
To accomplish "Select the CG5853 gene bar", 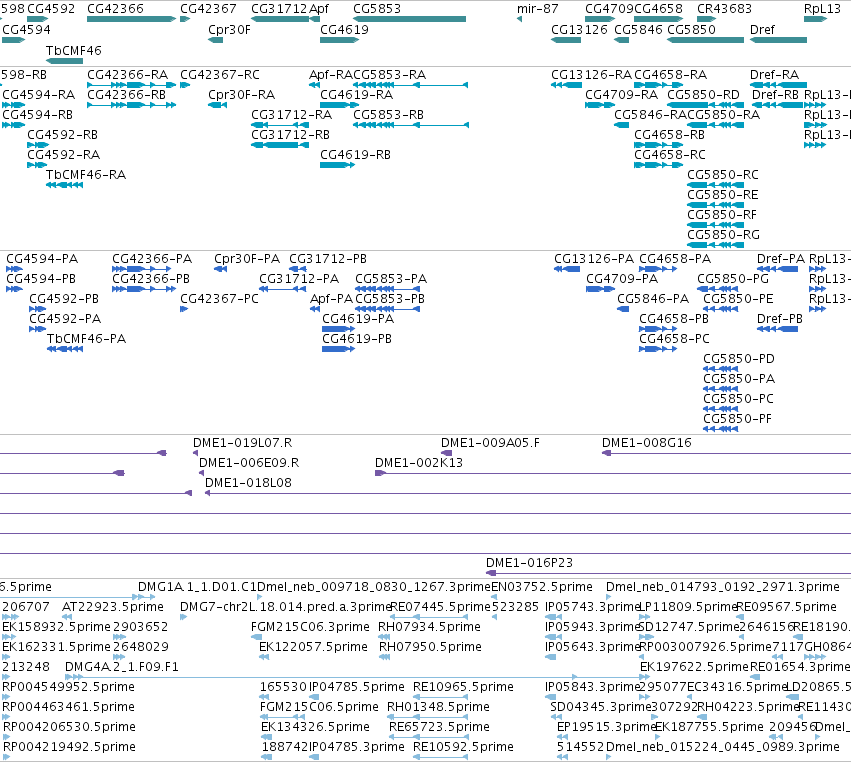I will 409,19.
